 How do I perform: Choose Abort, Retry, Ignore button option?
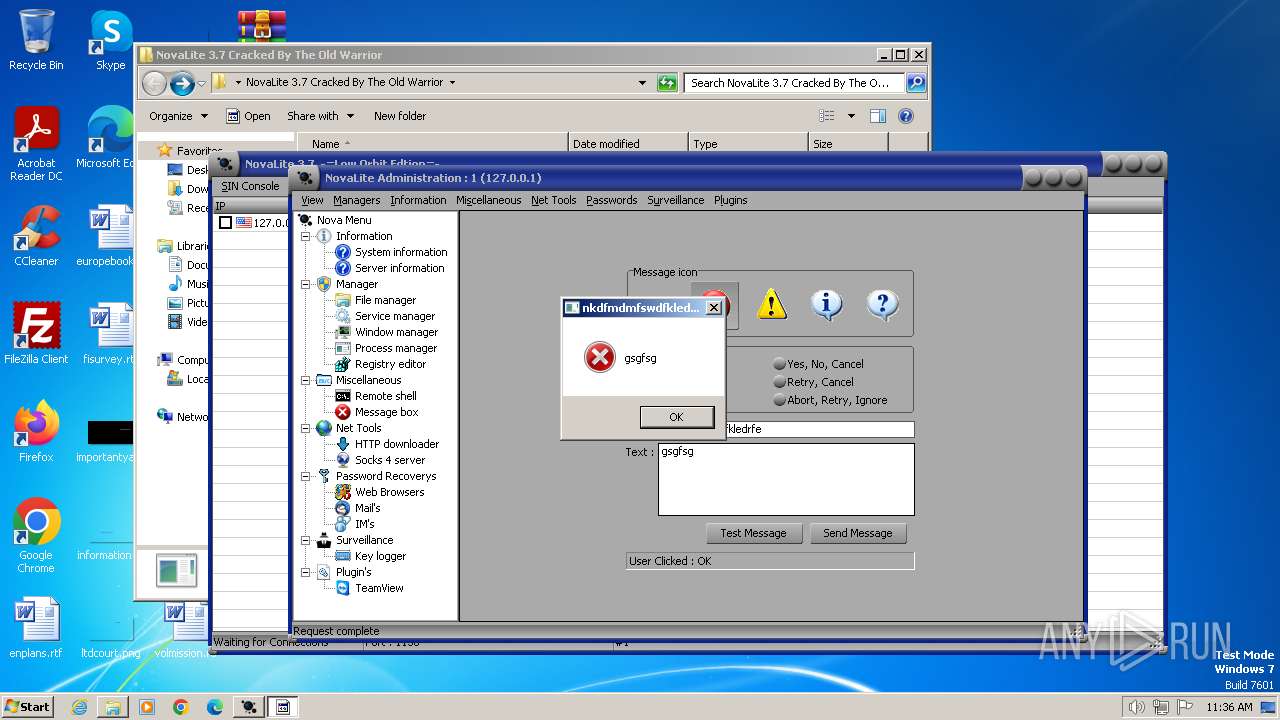click(830, 400)
